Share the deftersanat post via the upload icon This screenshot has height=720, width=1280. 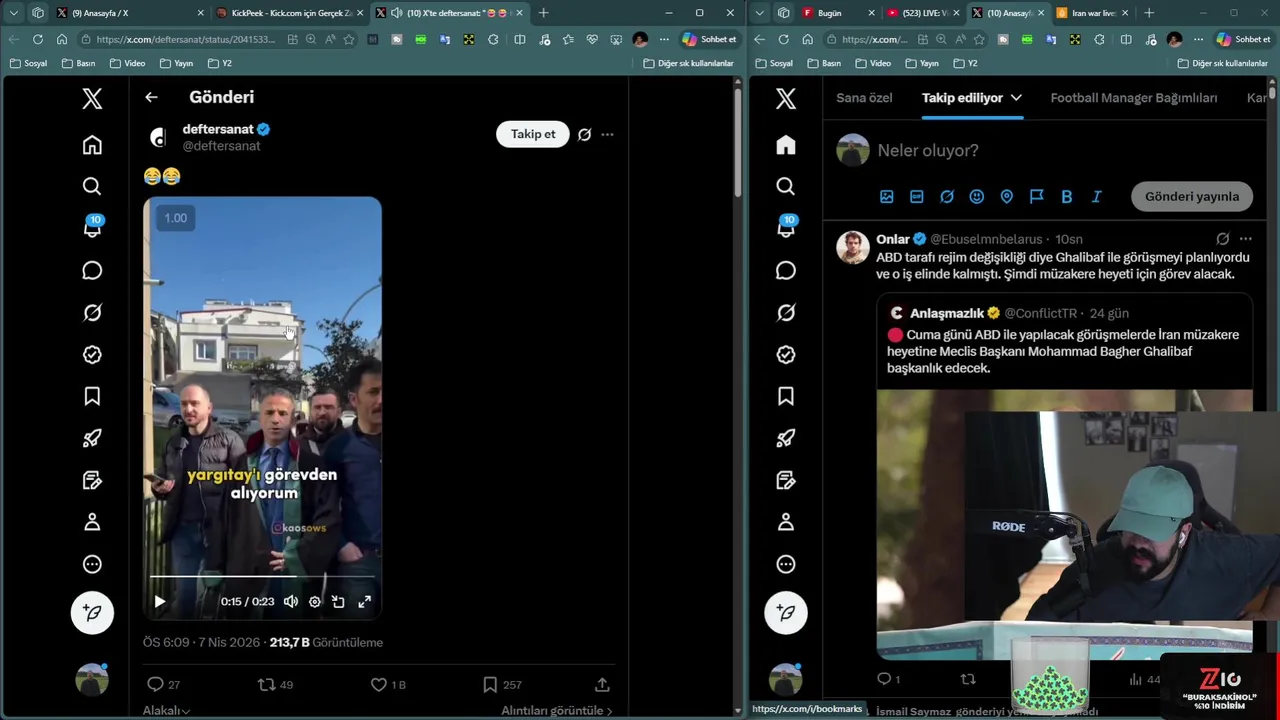pyautogui.click(x=602, y=684)
